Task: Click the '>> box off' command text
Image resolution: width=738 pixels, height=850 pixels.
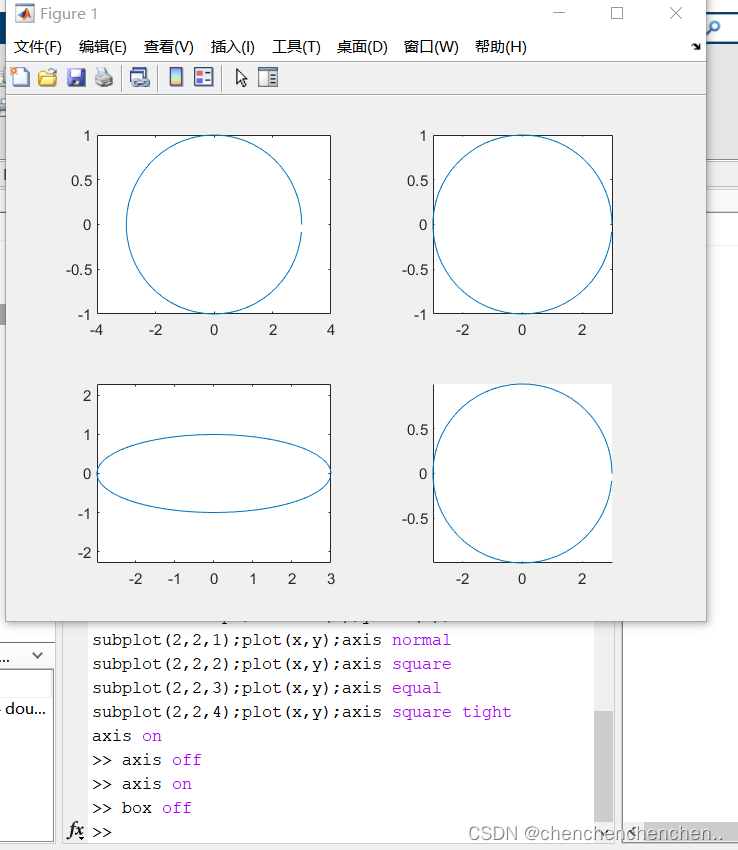Action: pyautogui.click(x=142, y=808)
